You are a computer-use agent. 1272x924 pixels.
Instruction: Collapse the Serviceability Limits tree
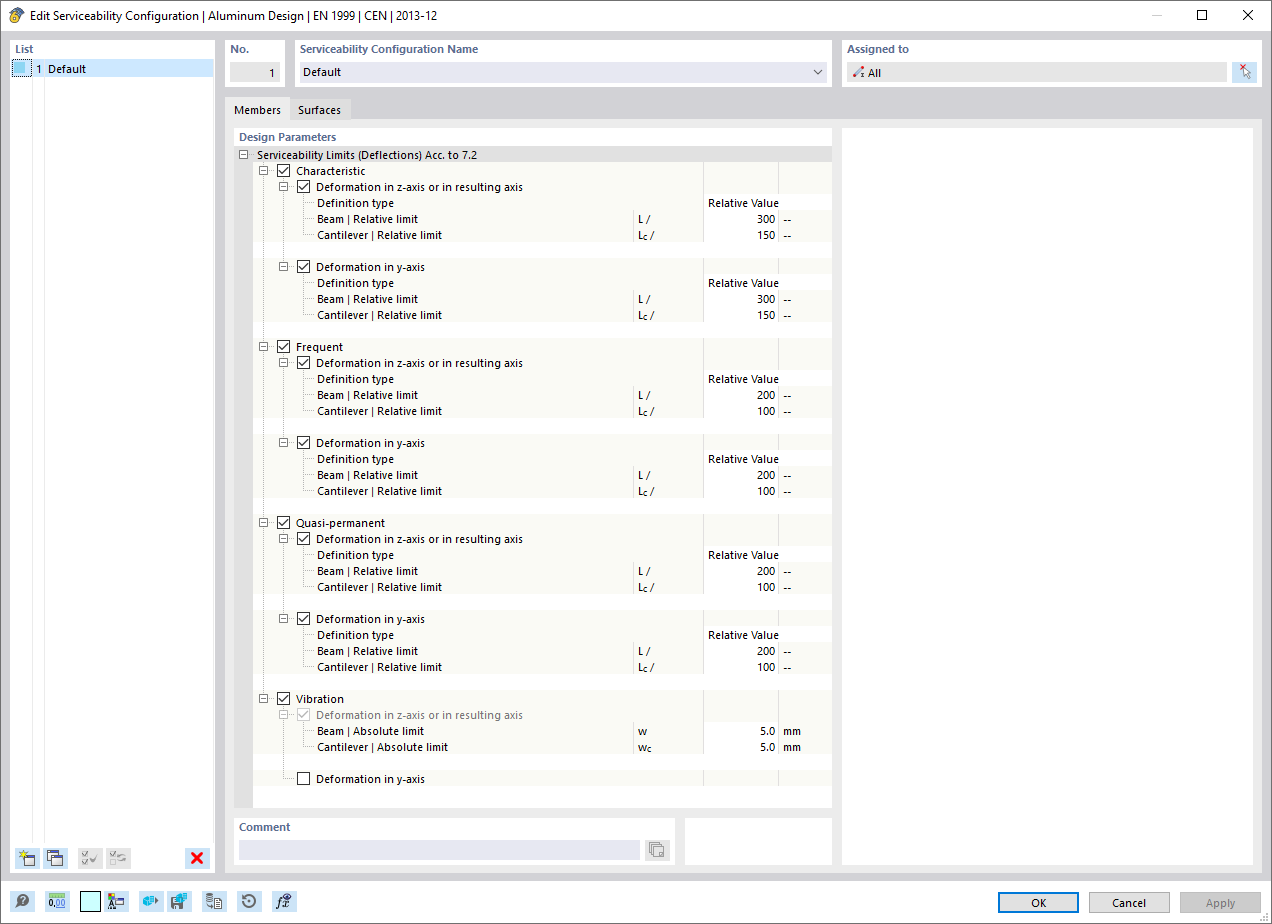[x=243, y=154]
